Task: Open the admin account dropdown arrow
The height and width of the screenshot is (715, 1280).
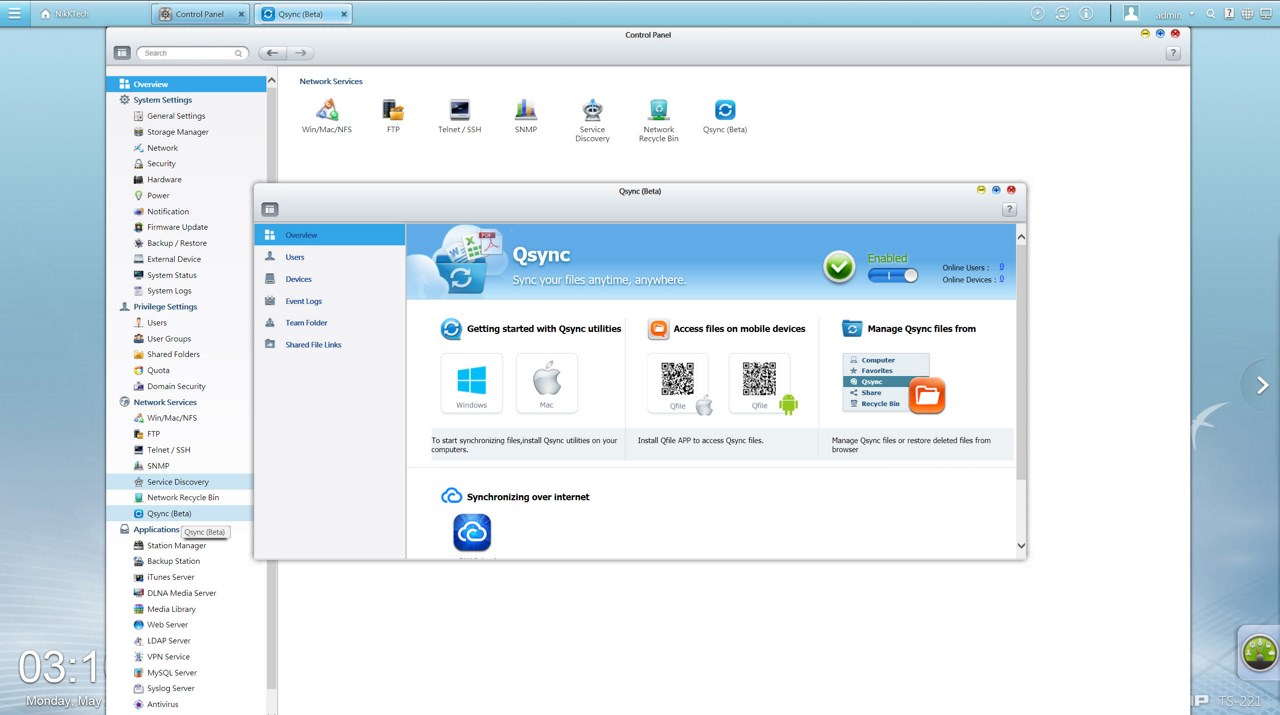Action: click(x=1191, y=15)
